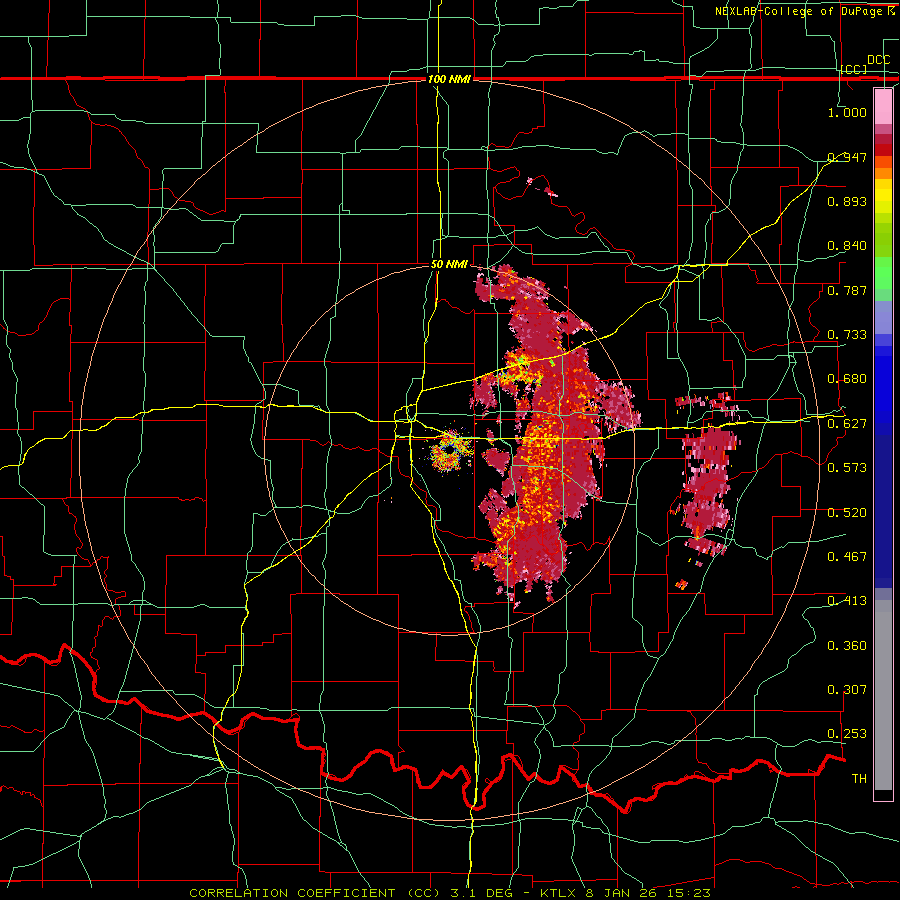The height and width of the screenshot is (900, 900).
Task: Select the 100 NMI range ring label
Action: click(449, 79)
